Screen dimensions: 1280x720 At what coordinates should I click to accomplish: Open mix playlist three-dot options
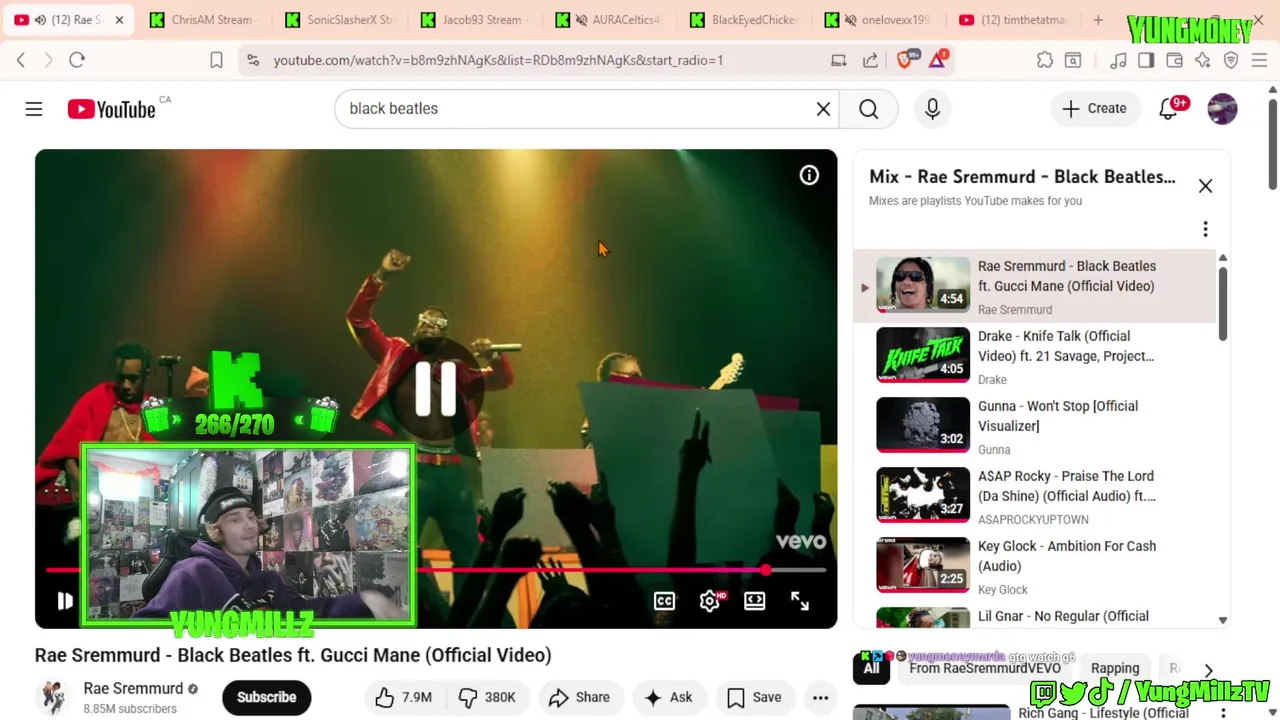(1205, 229)
